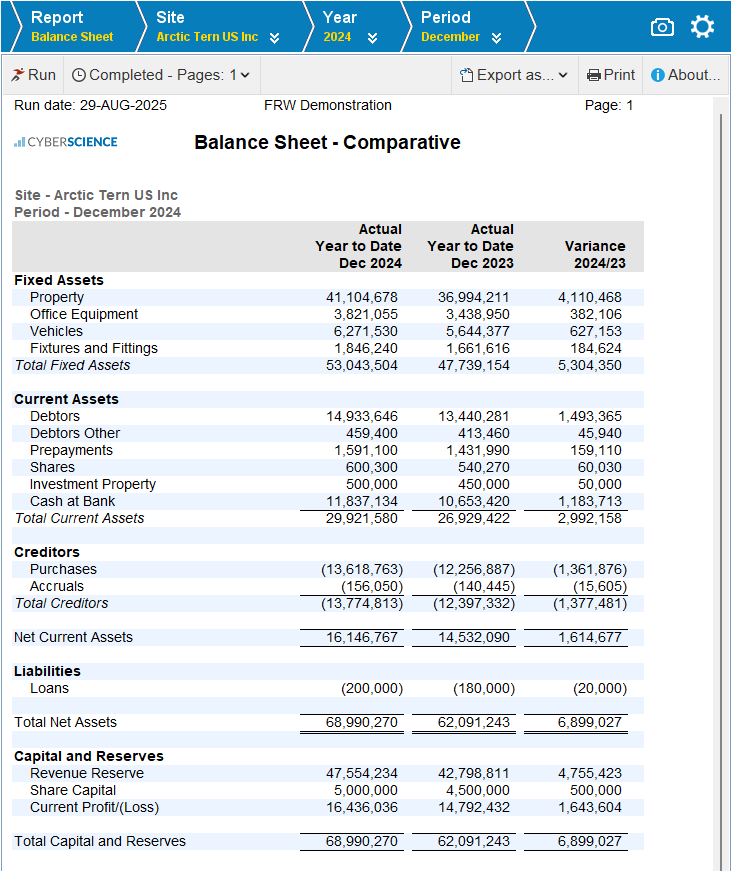This screenshot has width=732, height=871.
Task: Expand the Export as dropdown
Action: [x=514, y=75]
